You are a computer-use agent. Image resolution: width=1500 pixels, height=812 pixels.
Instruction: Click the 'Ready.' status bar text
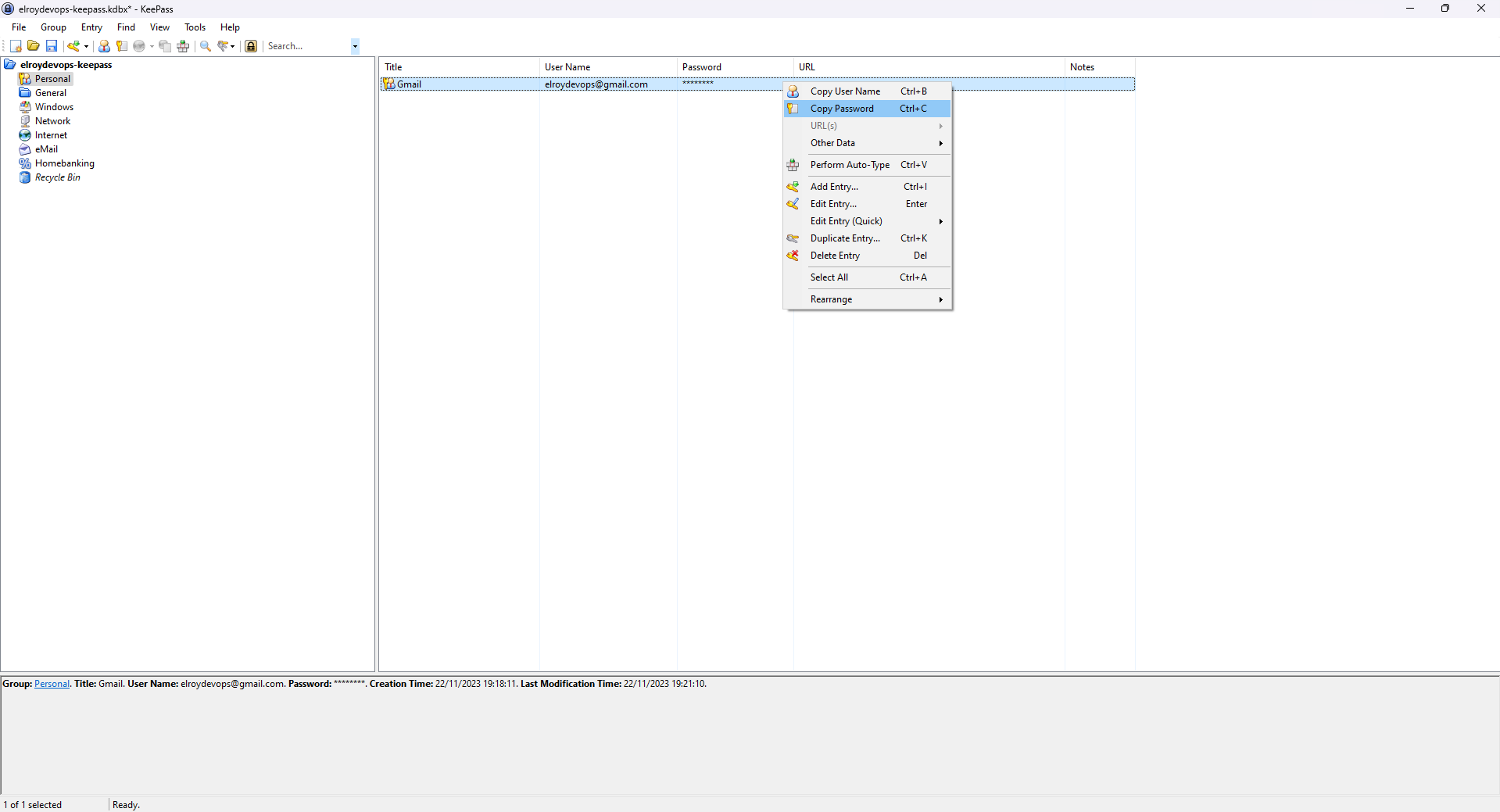126,805
